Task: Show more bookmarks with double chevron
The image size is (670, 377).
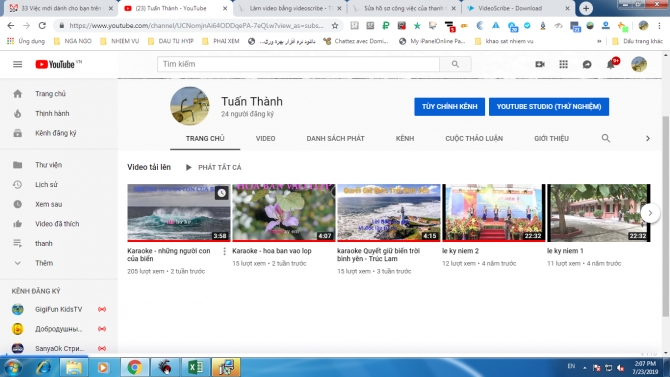Action: click(599, 41)
